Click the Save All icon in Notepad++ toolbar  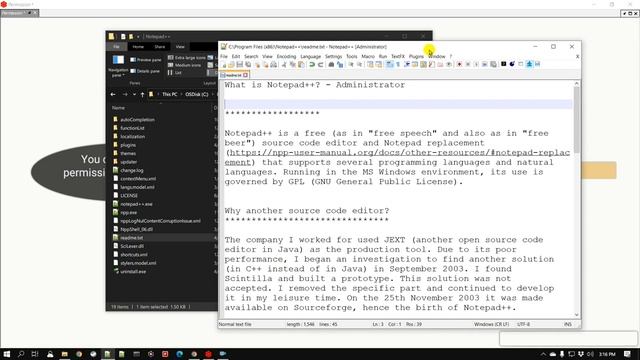[x=249, y=64]
